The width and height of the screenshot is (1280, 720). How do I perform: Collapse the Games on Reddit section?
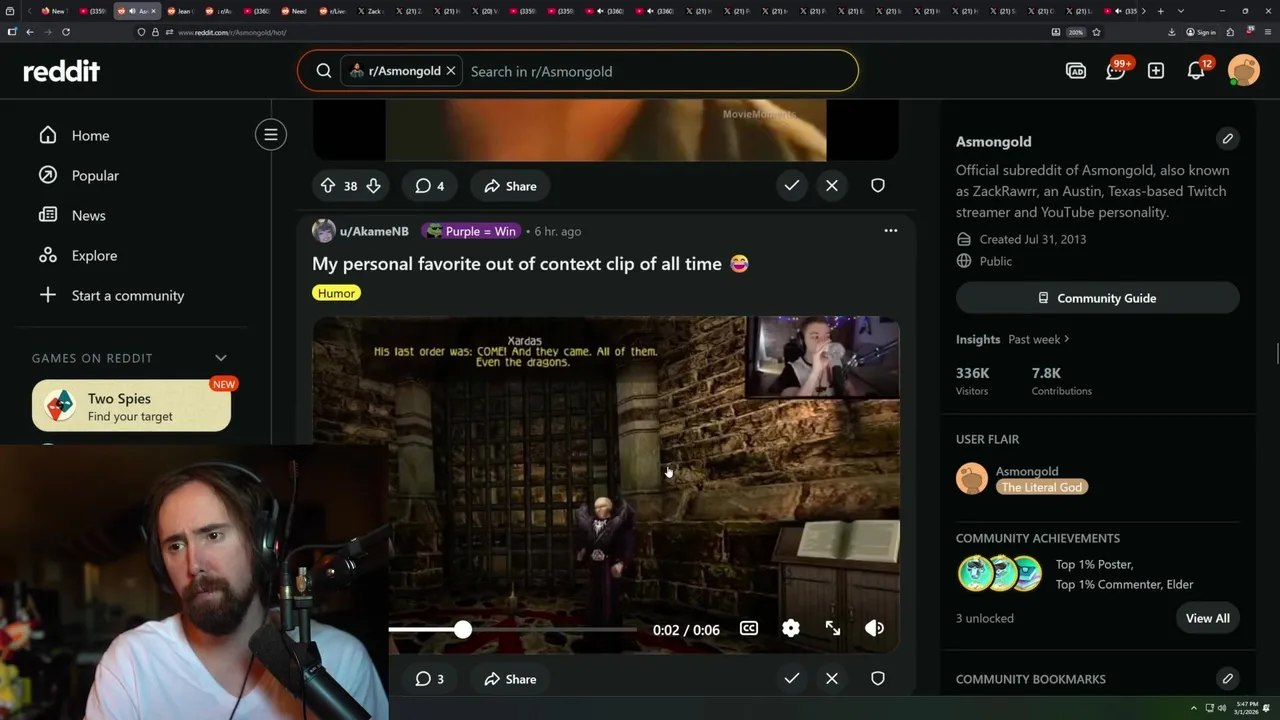(221, 358)
